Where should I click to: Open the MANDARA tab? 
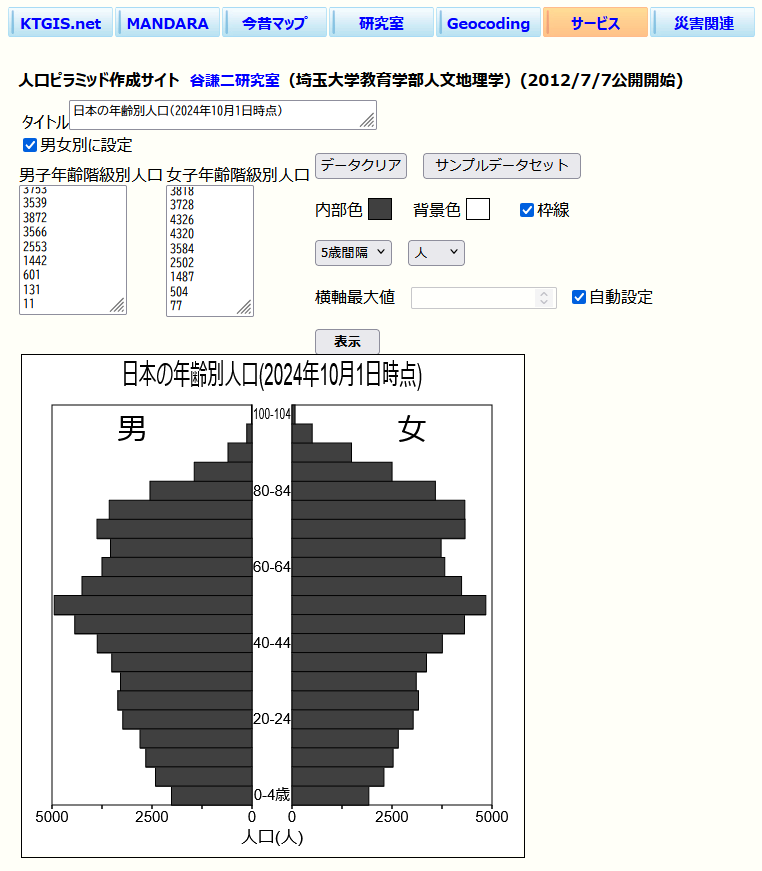tap(168, 23)
